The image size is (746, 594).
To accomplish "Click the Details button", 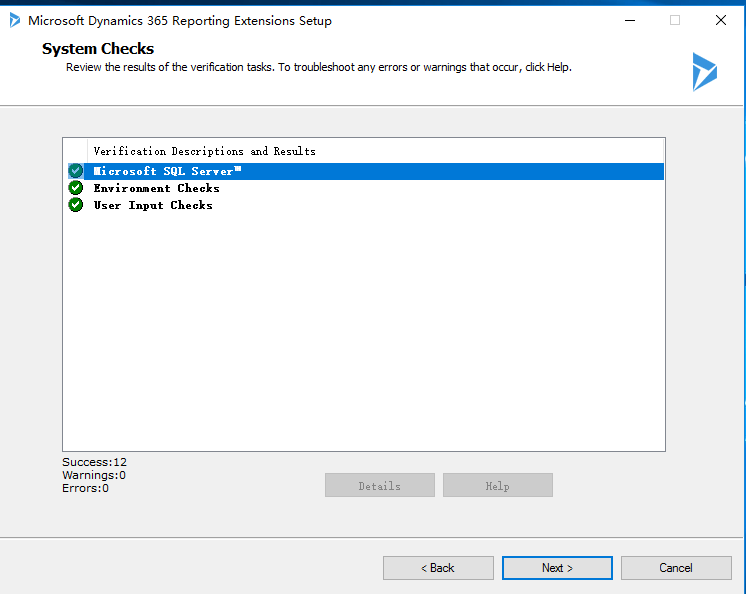I will point(380,485).
